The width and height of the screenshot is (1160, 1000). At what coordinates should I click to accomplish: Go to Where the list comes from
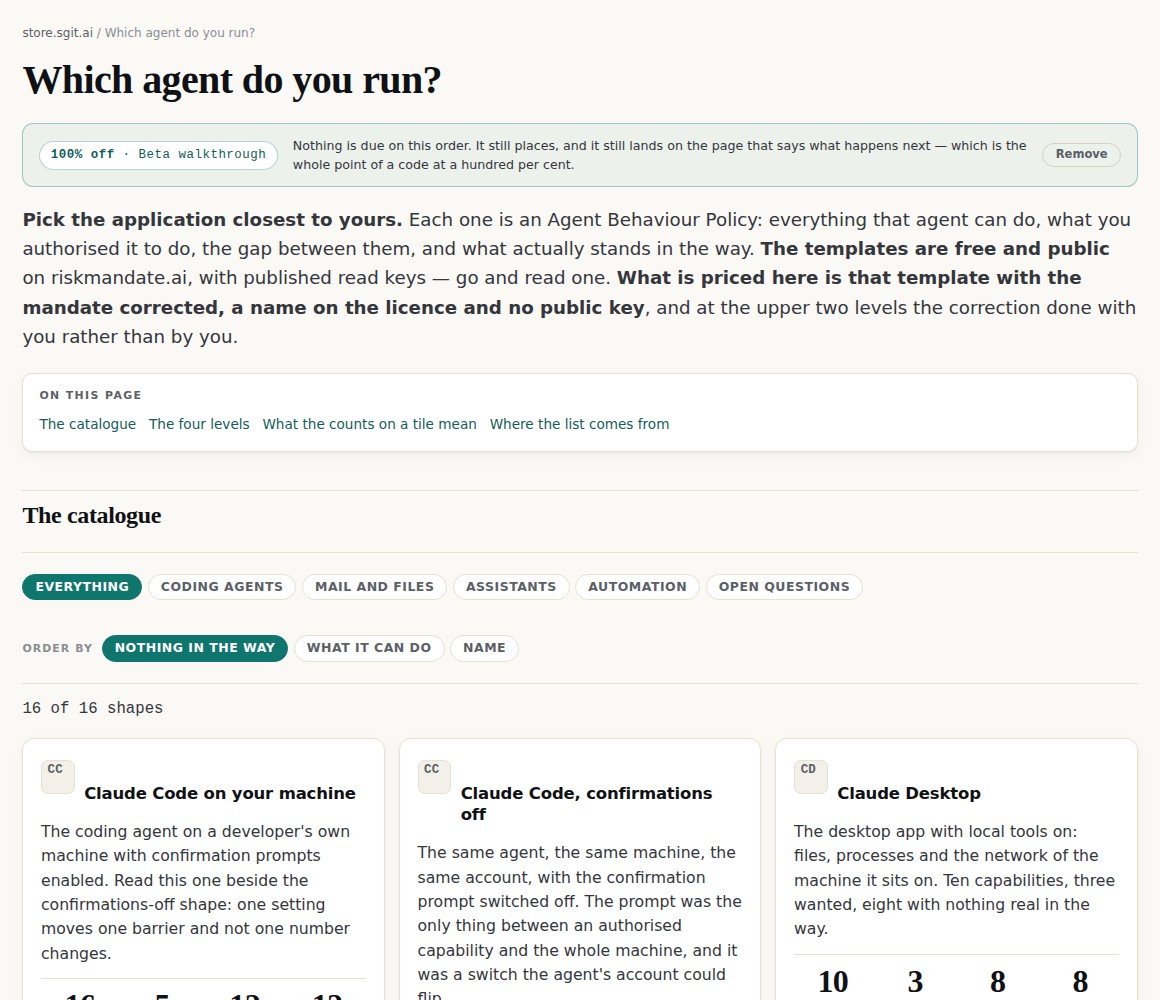579,424
